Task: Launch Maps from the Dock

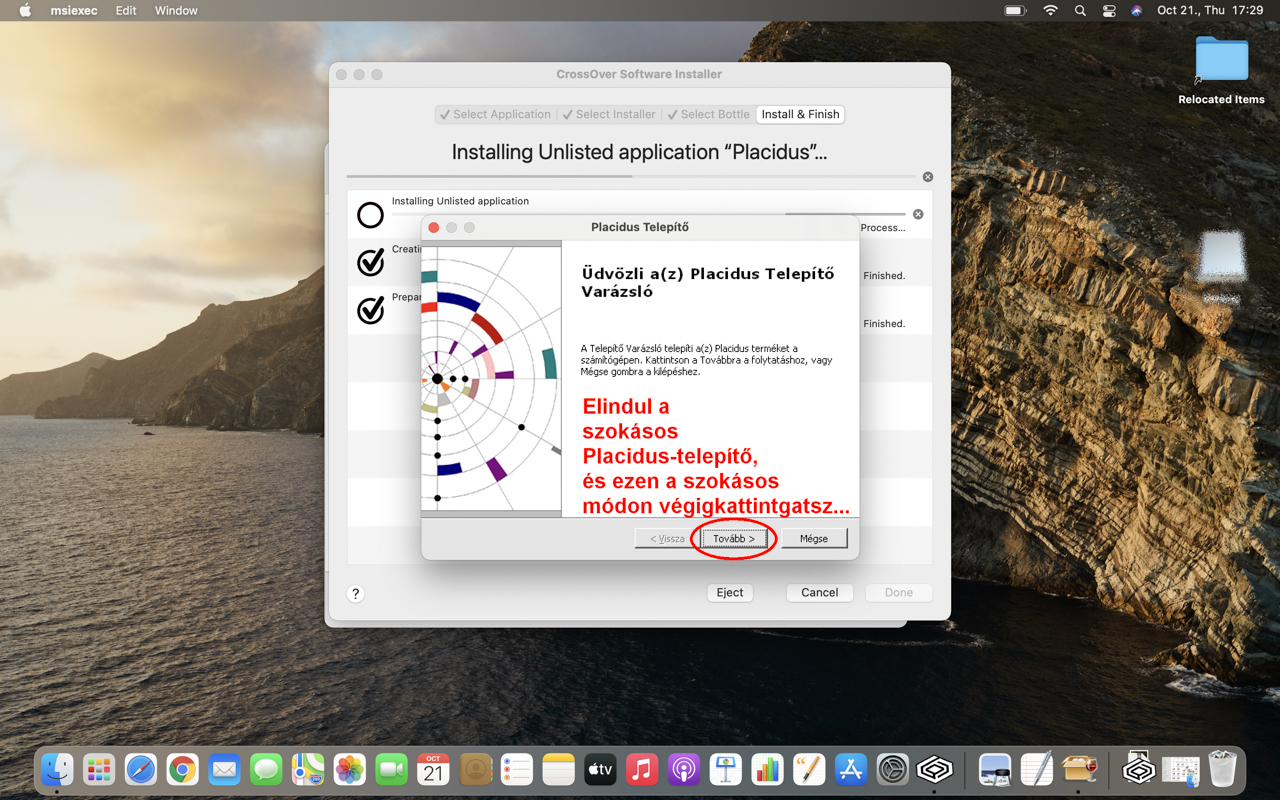Action: [308, 769]
